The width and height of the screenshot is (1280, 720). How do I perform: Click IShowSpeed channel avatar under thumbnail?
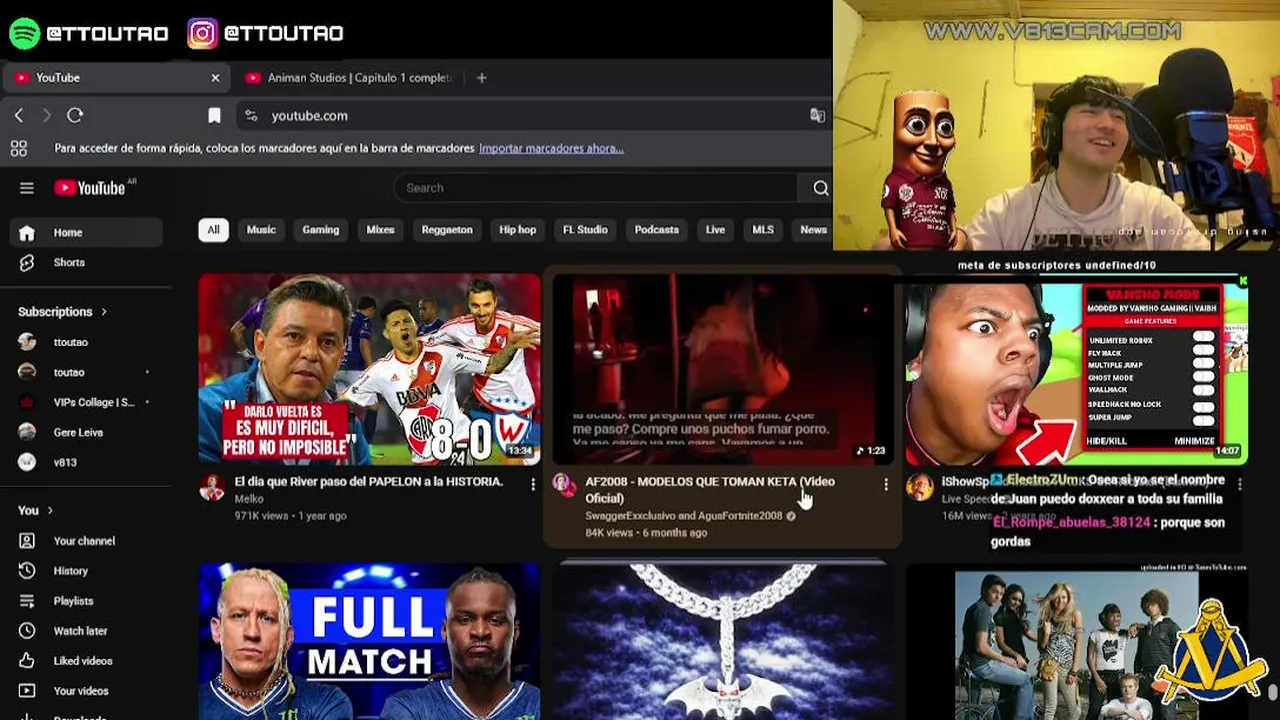click(x=919, y=487)
